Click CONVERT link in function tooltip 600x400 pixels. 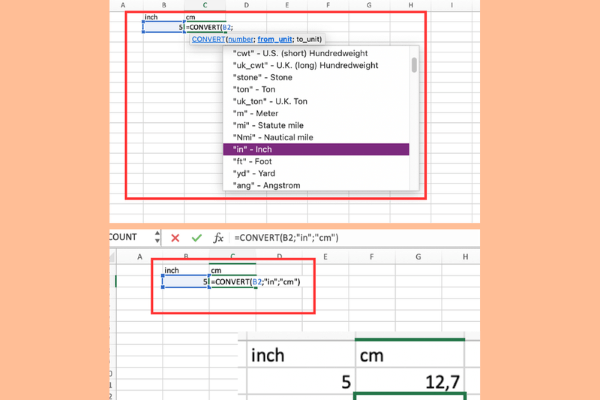[208, 39]
